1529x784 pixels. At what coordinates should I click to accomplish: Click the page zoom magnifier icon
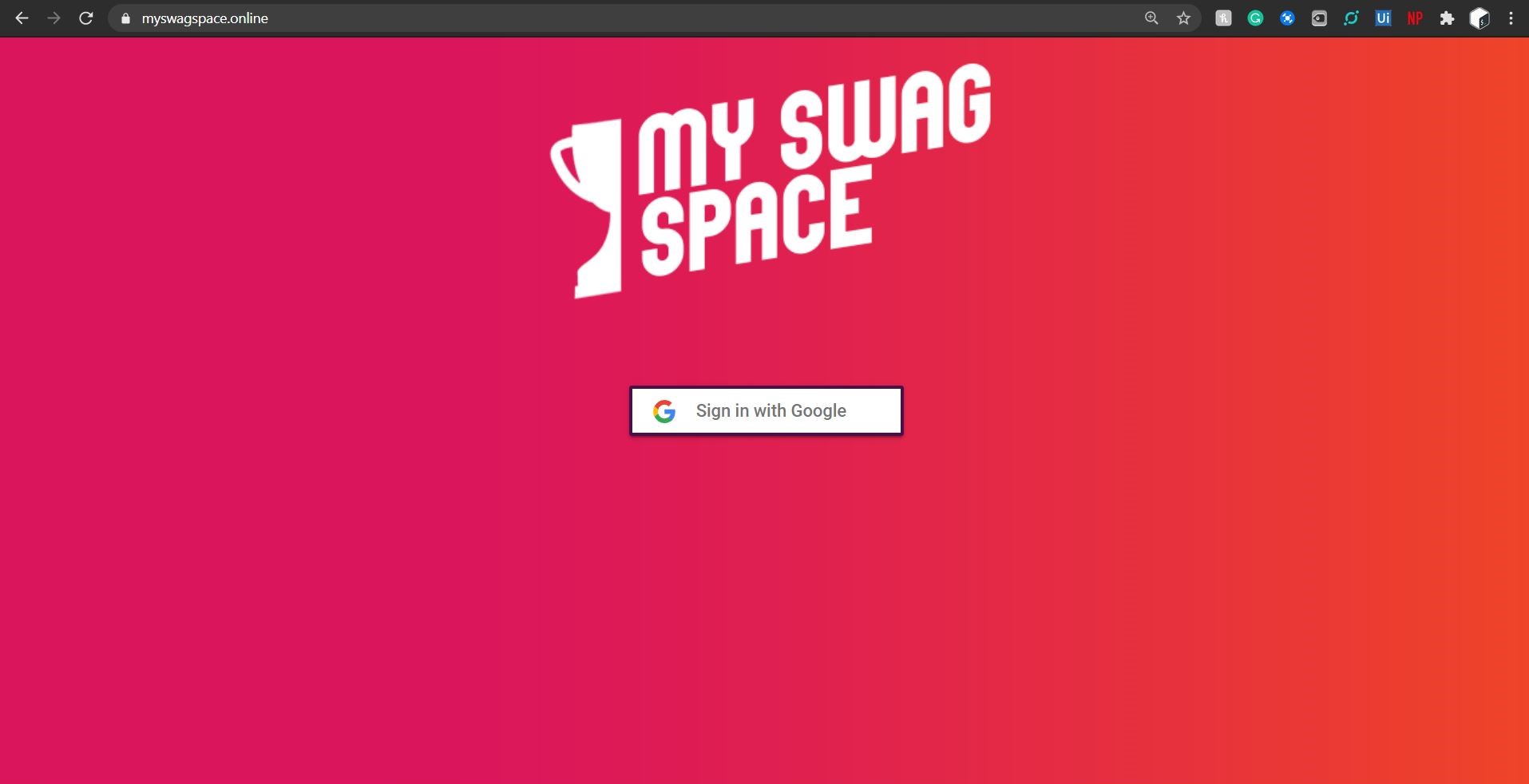(x=1151, y=18)
